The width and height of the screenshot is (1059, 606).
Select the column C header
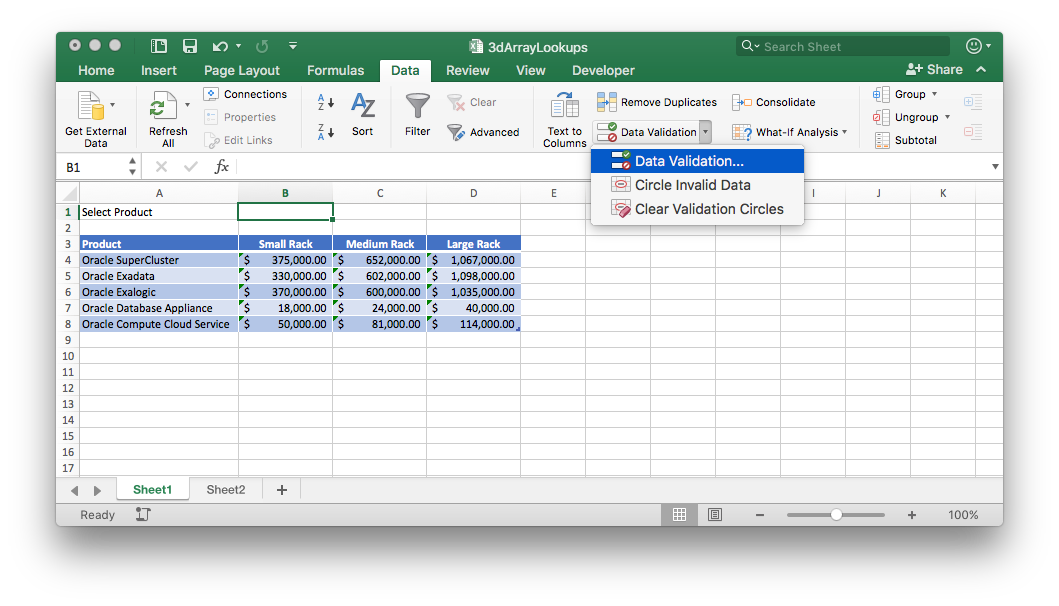380,193
